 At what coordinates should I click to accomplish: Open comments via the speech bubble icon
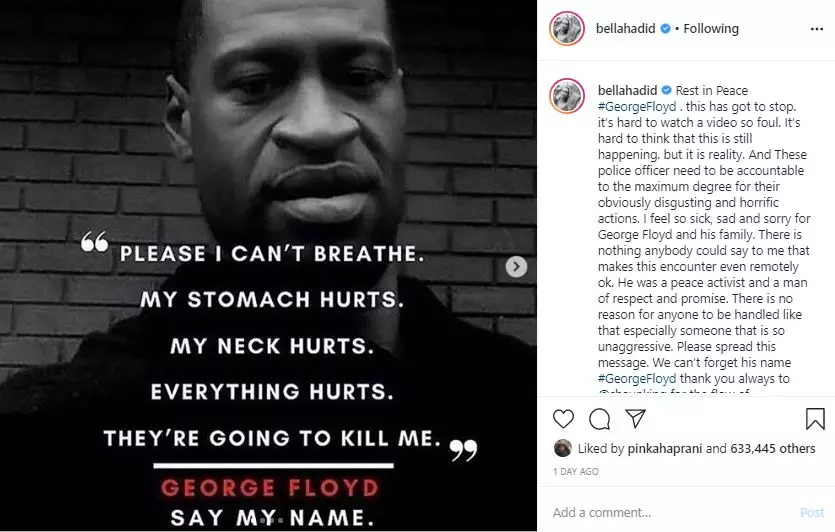coord(600,419)
